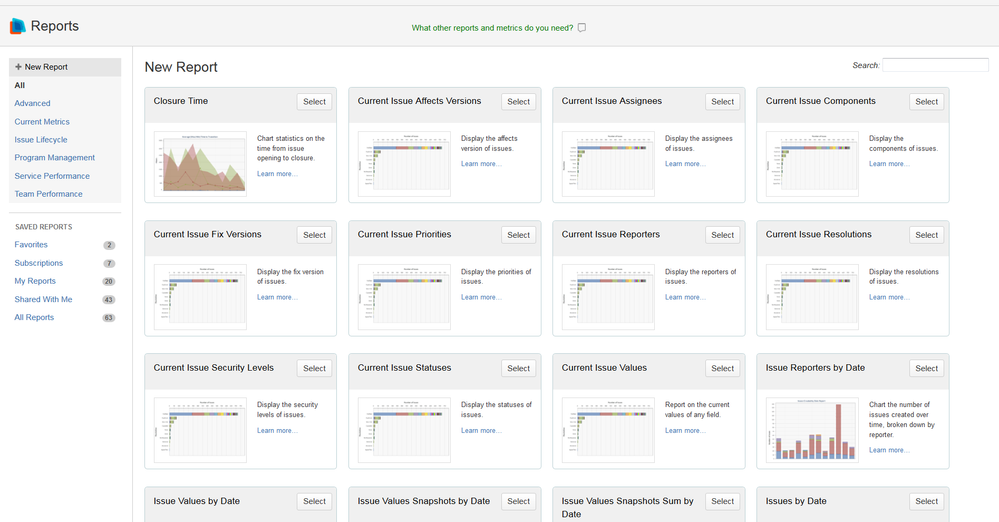Image resolution: width=999 pixels, height=522 pixels.
Task: Open the Issue Lifecycle category
Action: 41,140
